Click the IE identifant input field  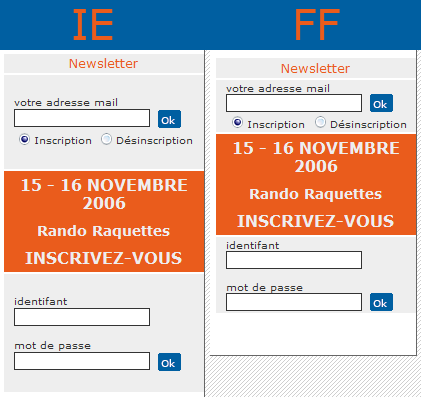82,317
